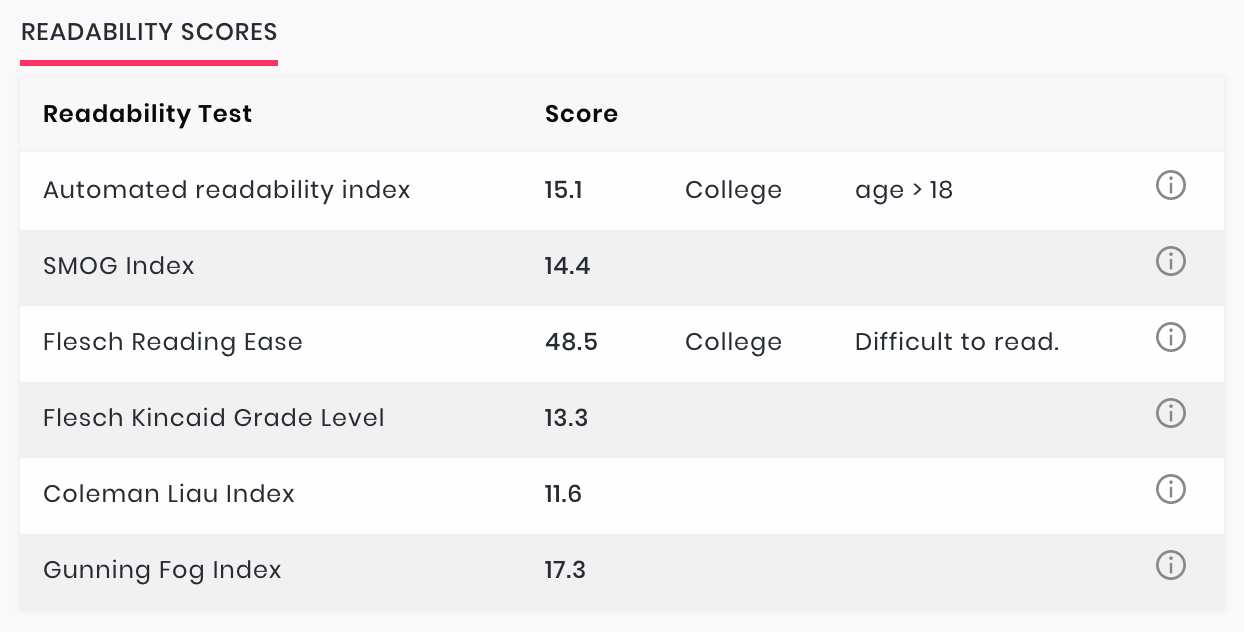This screenshot has height=632, width=1244.
Task: Click the SMOG Index row label
Action: click(118, 266)
